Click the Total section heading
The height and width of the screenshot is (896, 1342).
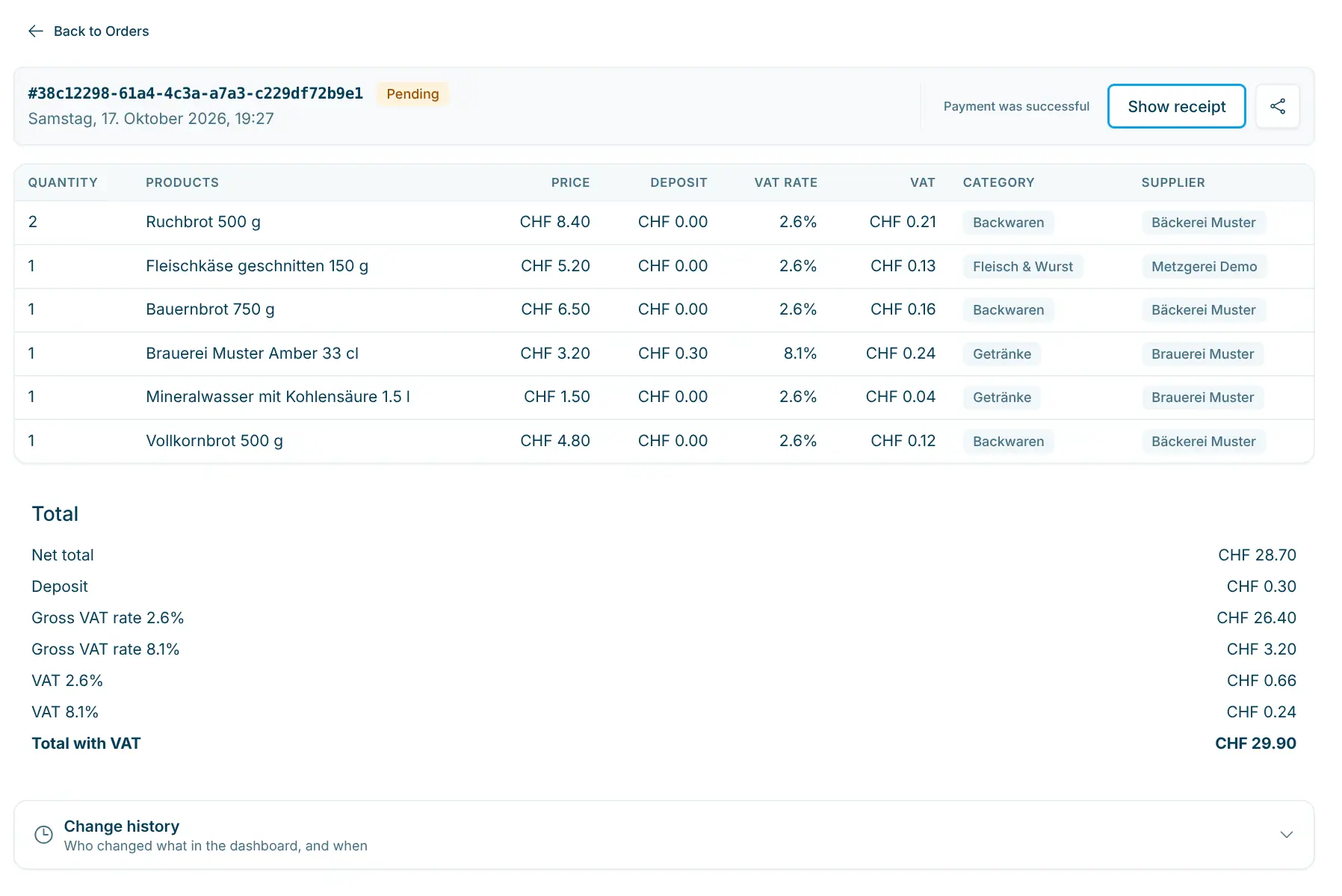click(55, 514)
